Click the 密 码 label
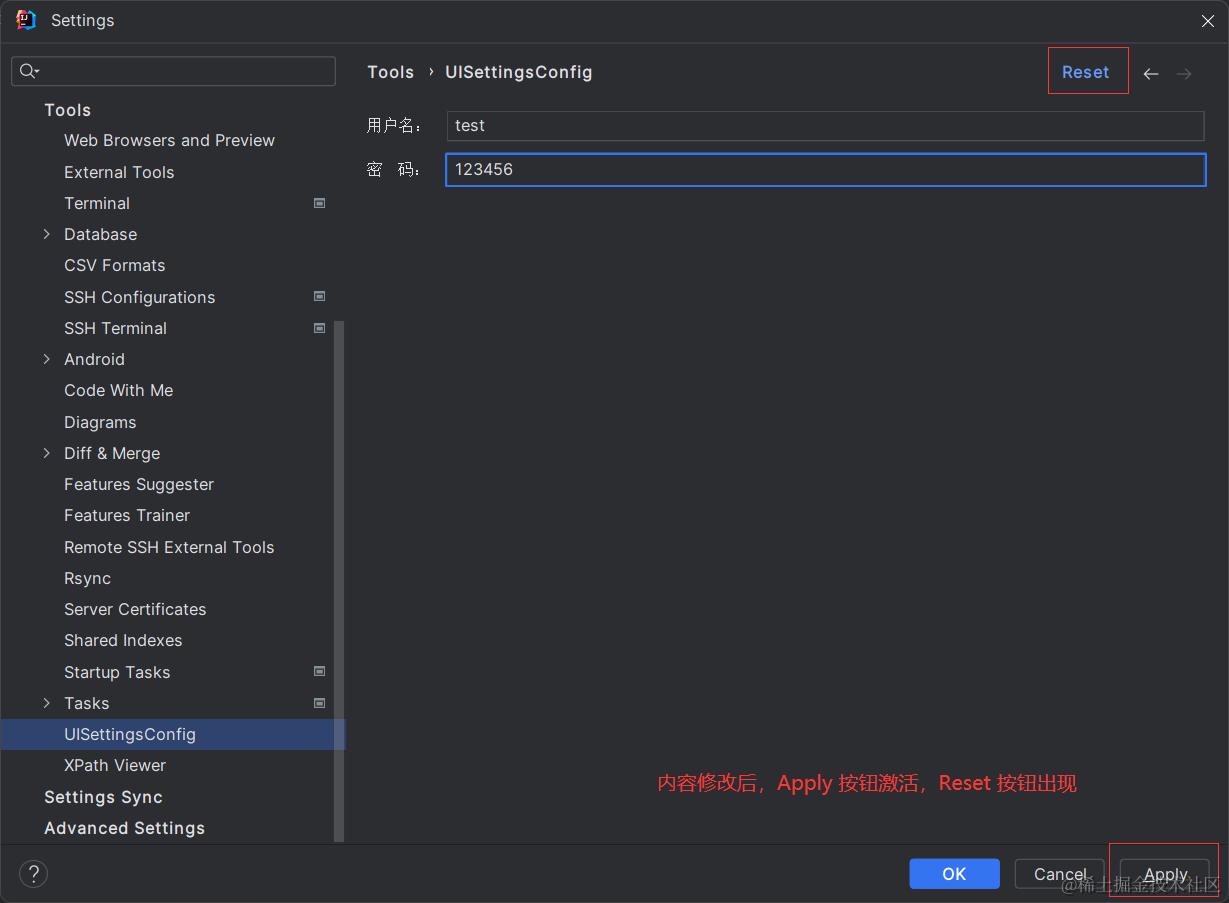 (394, 170)
